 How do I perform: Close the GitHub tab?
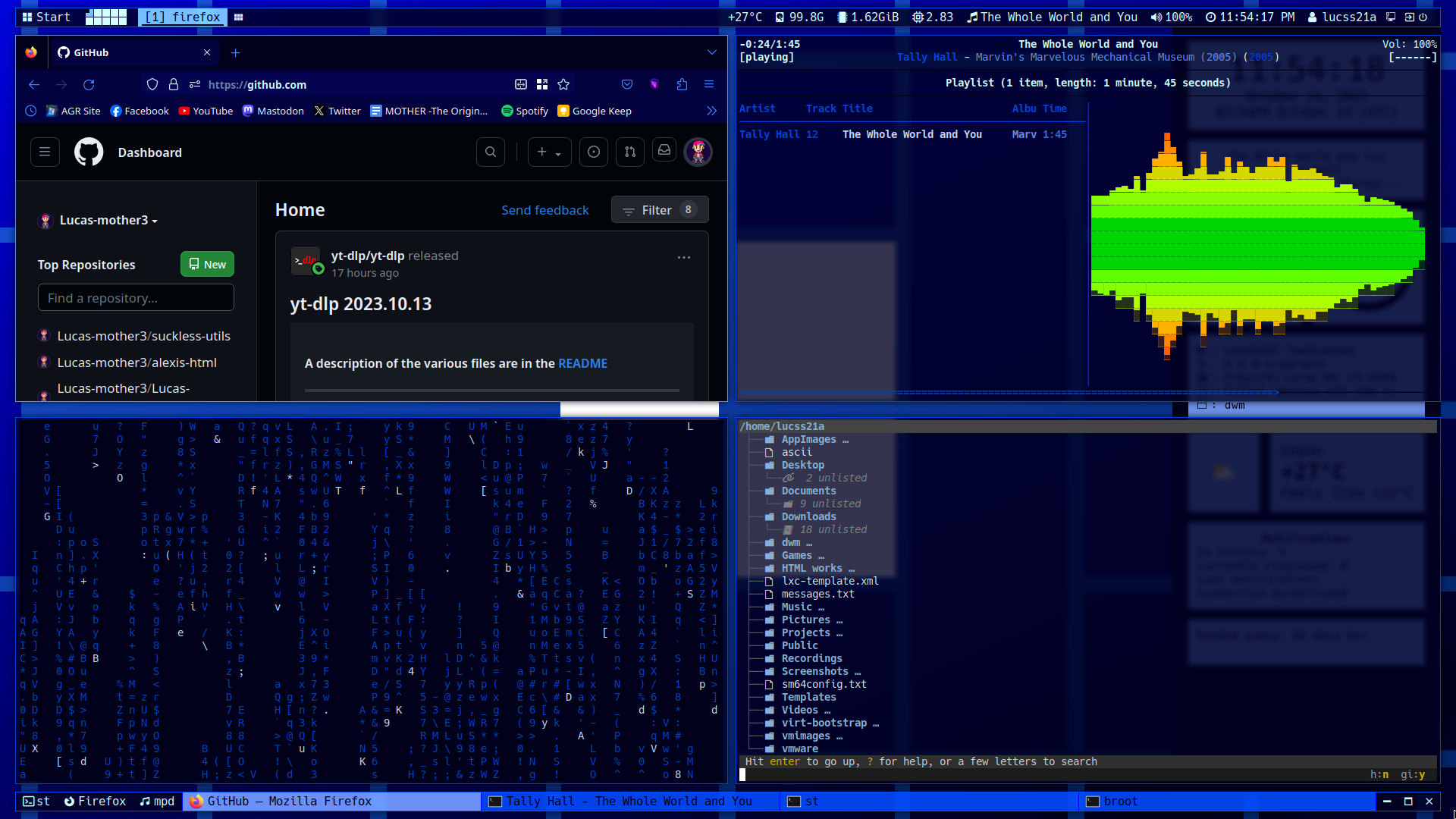207,52
